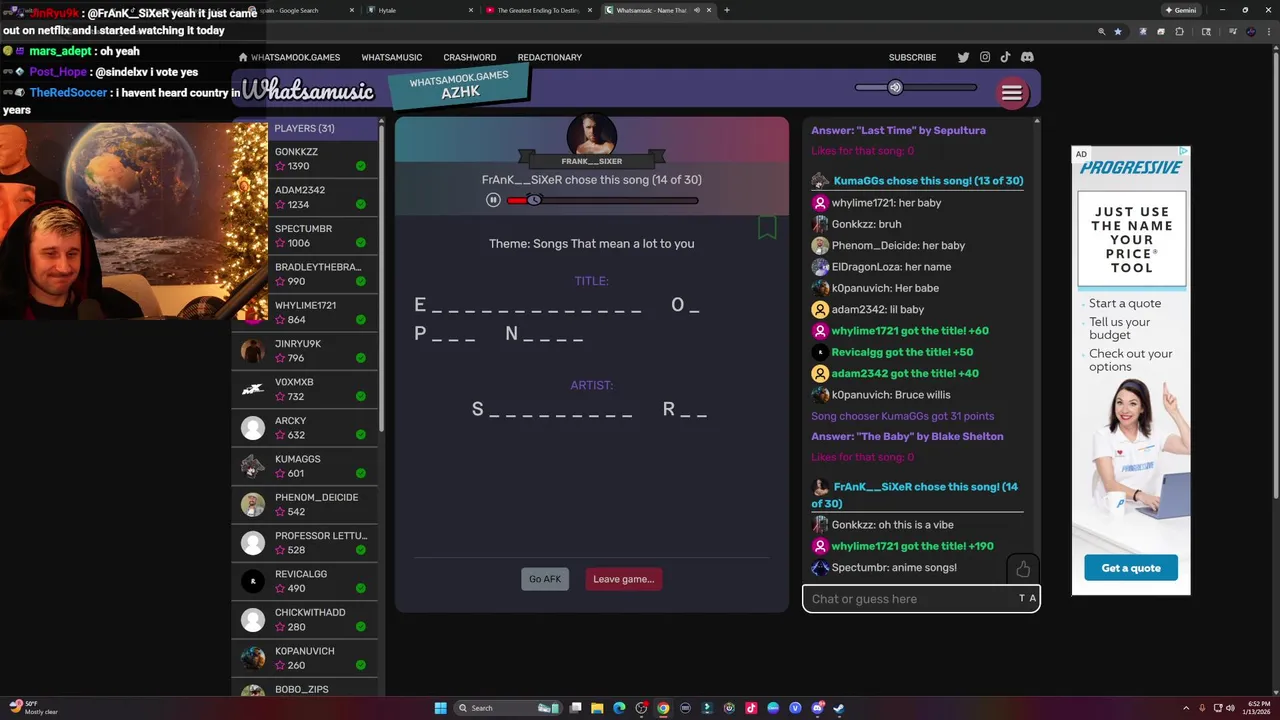The width and height of the screenshot is (1280, 720).
Task: Open the Twitter link in site header
Action: point(964,57)
